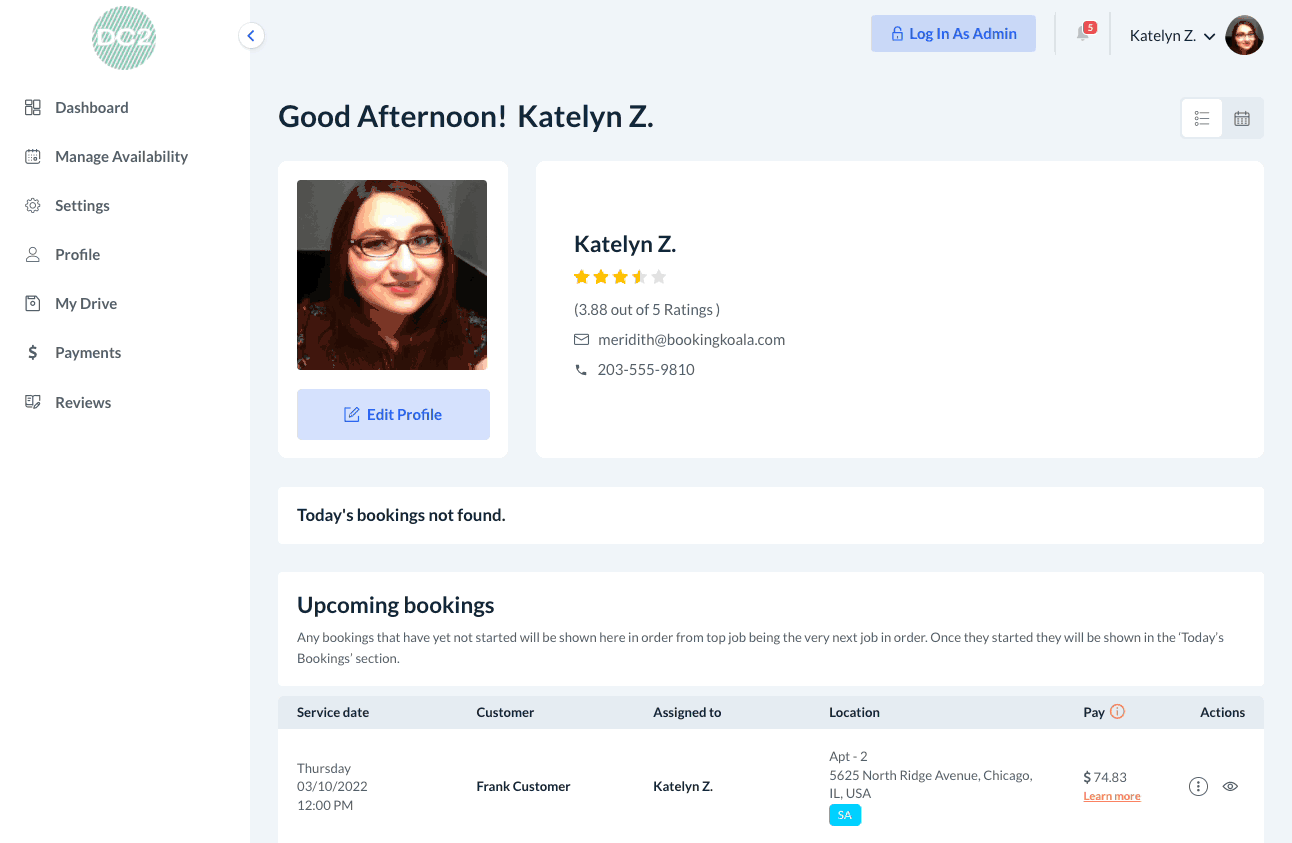Switch to list view icon
This screenshot has height=843, width=1292.
pos(1202,118)
